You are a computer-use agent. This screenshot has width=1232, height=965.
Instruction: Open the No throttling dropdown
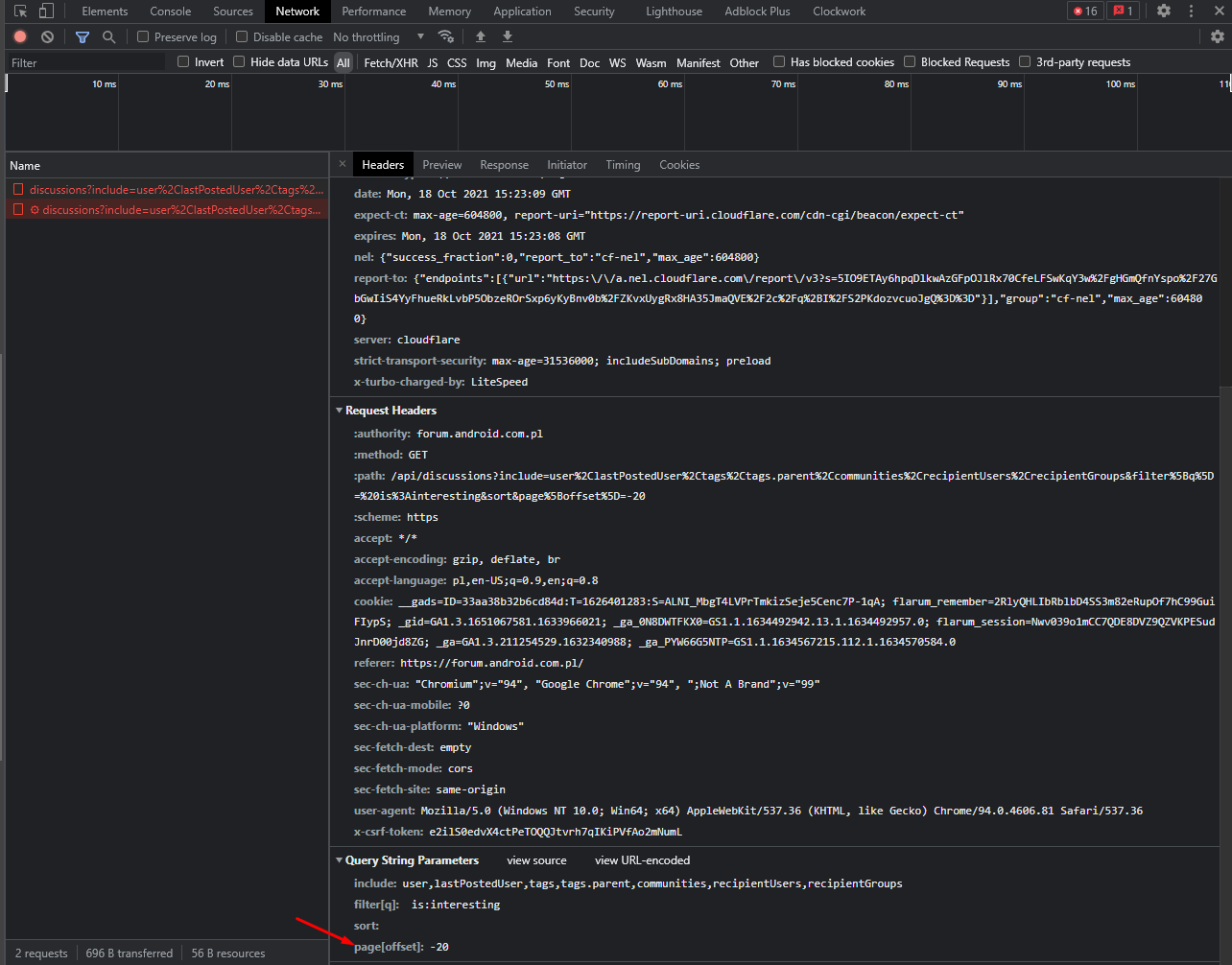click(374, 36)
